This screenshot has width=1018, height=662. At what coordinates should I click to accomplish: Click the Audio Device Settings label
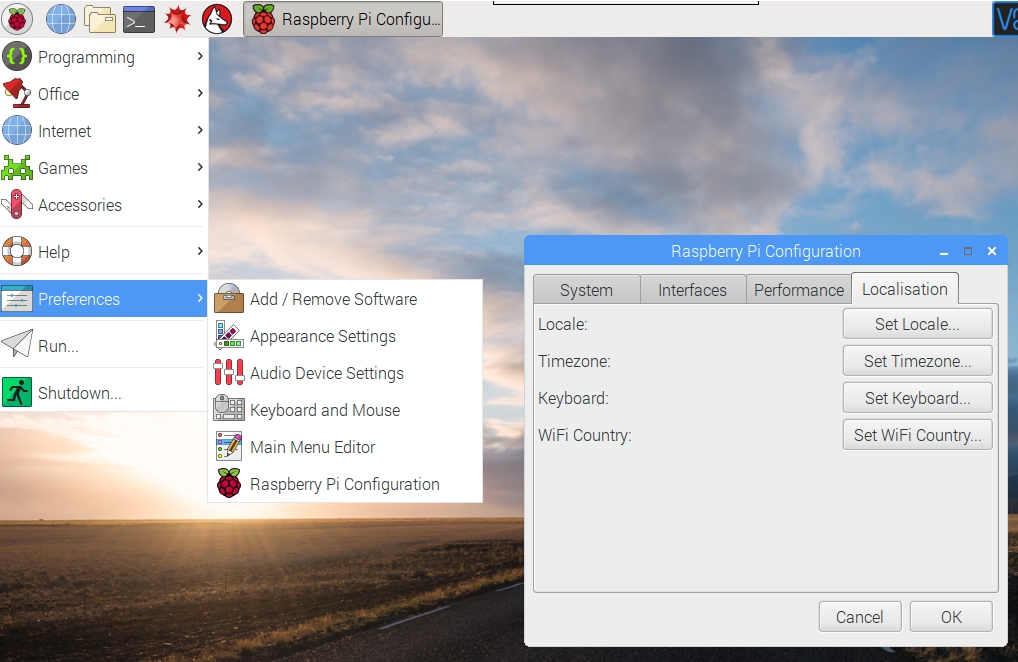(x=327, y=373)
